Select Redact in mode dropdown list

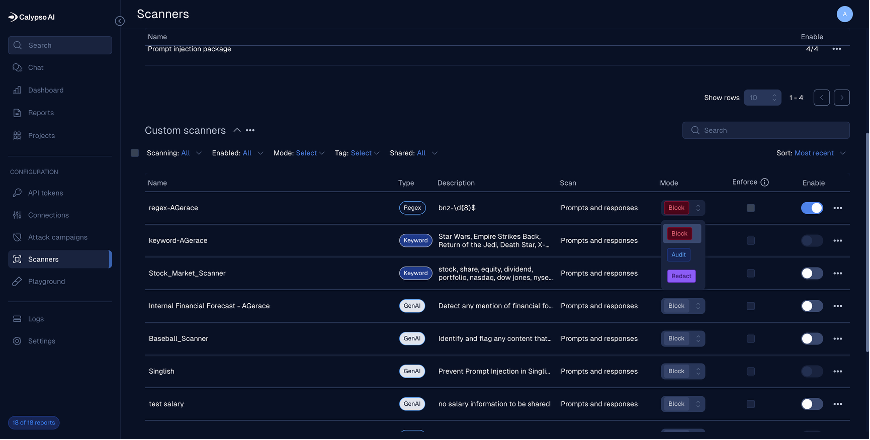pos(681,276)
